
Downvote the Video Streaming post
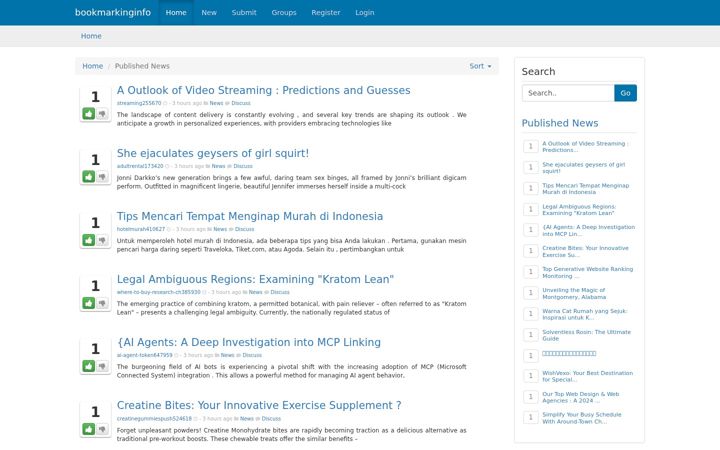[102, 113]
